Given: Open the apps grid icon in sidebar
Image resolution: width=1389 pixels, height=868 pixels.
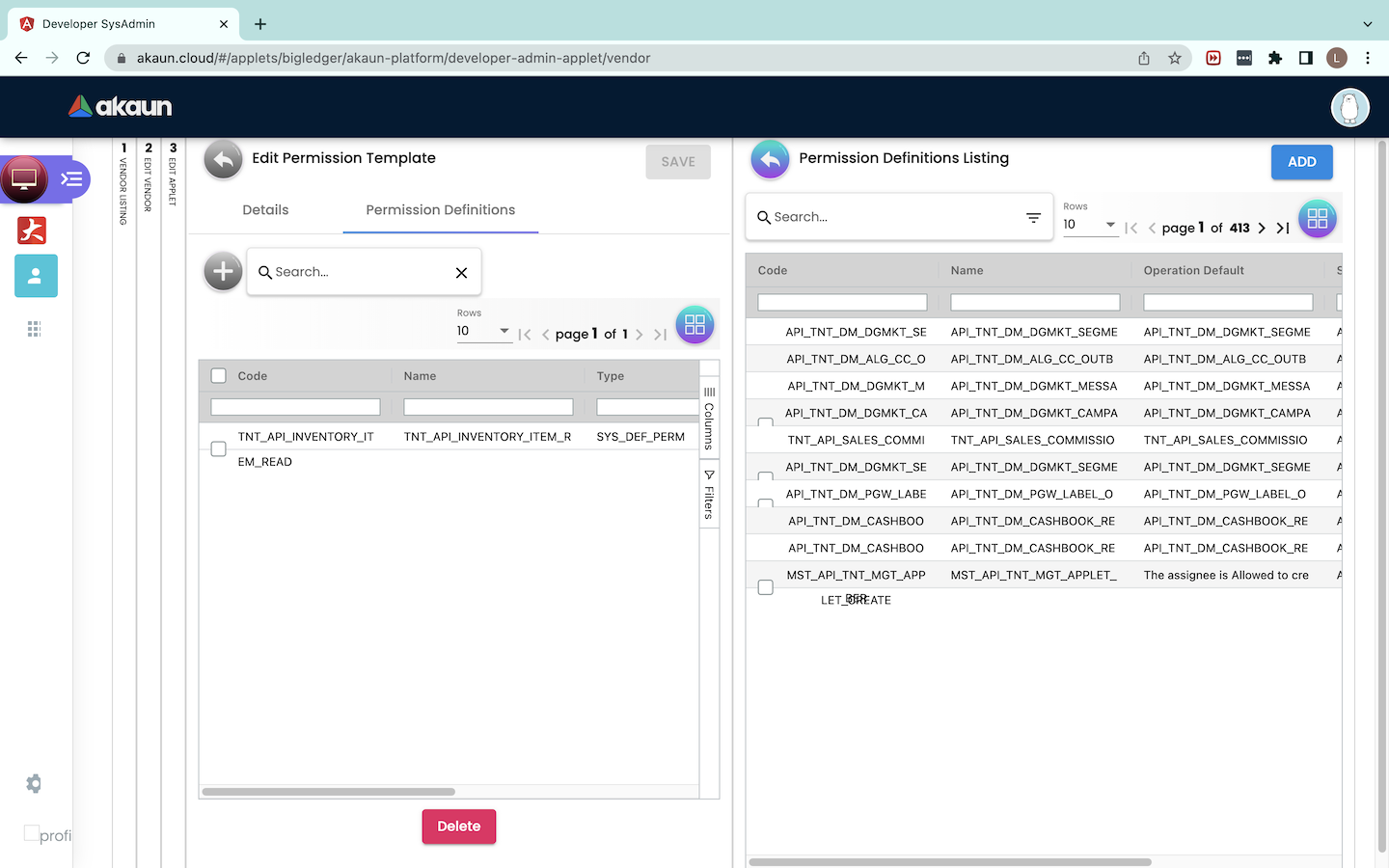Looking at the screenshot, I should (34, 329).
